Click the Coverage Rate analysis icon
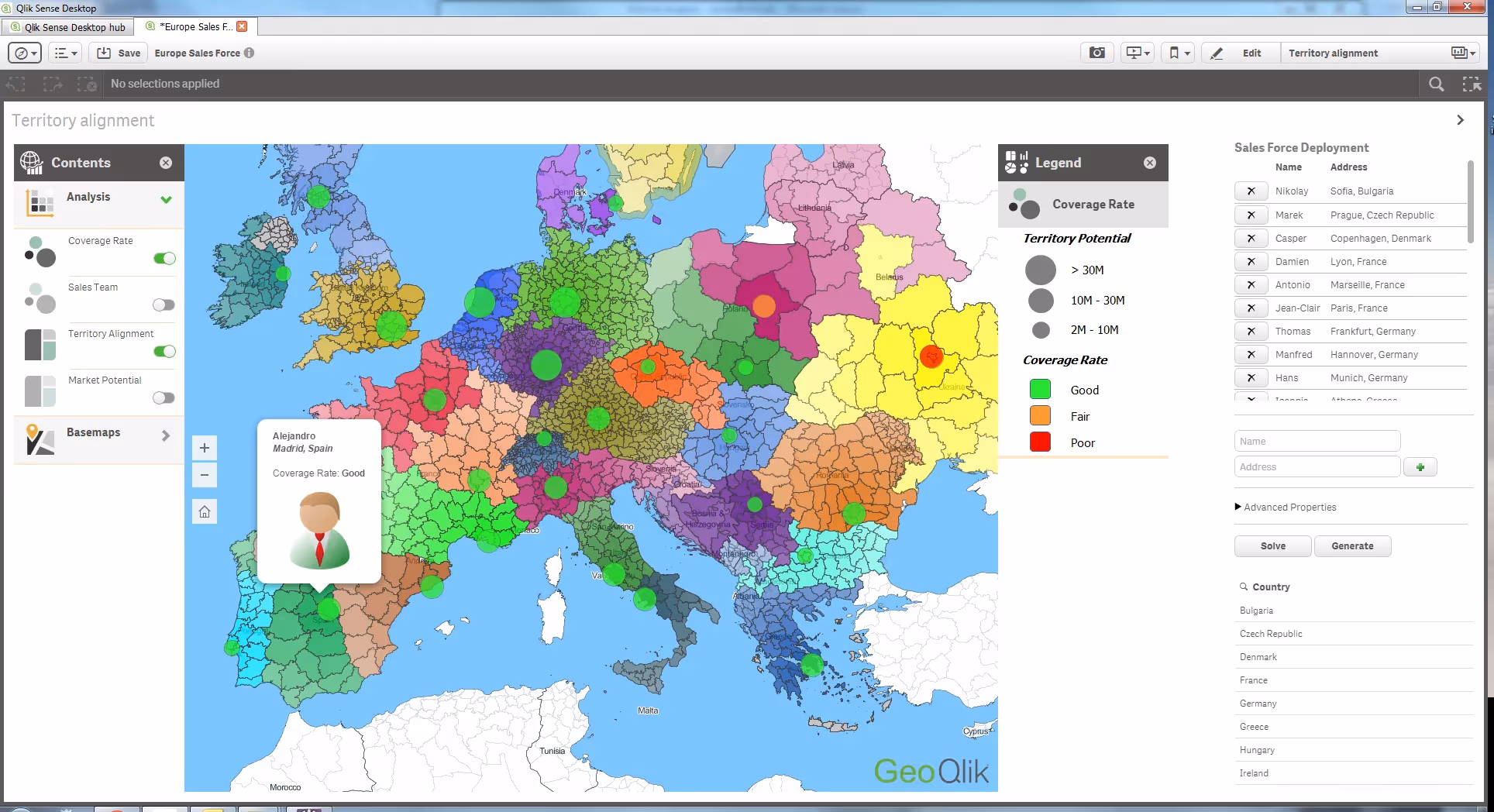 [x=40, y=252]
